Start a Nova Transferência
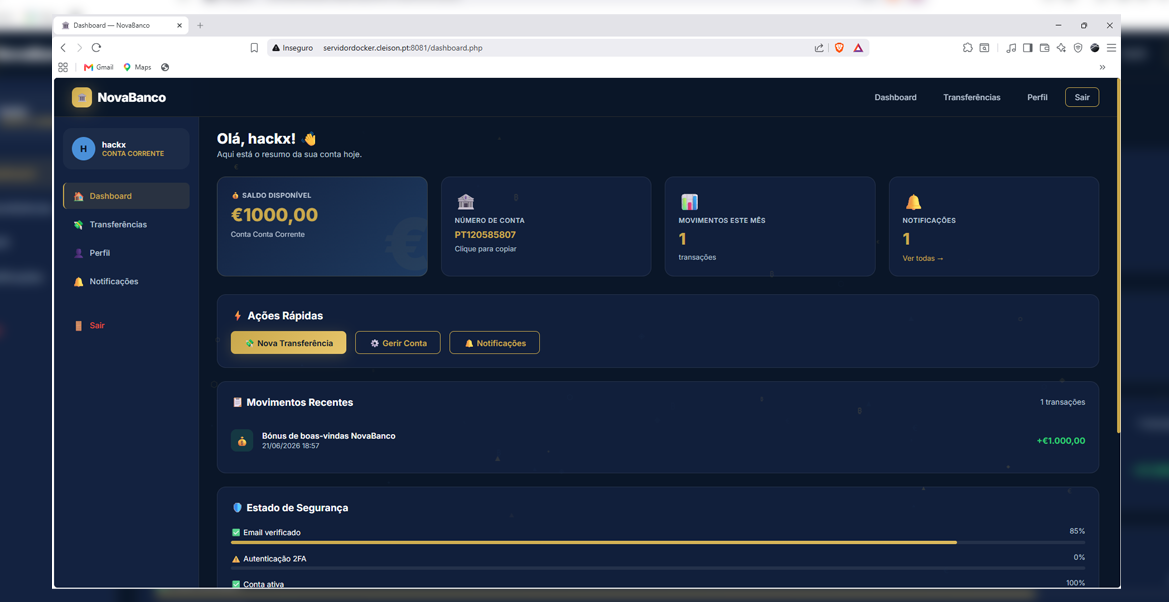This screenshot has height=602, width=1169. coord(289,342)
